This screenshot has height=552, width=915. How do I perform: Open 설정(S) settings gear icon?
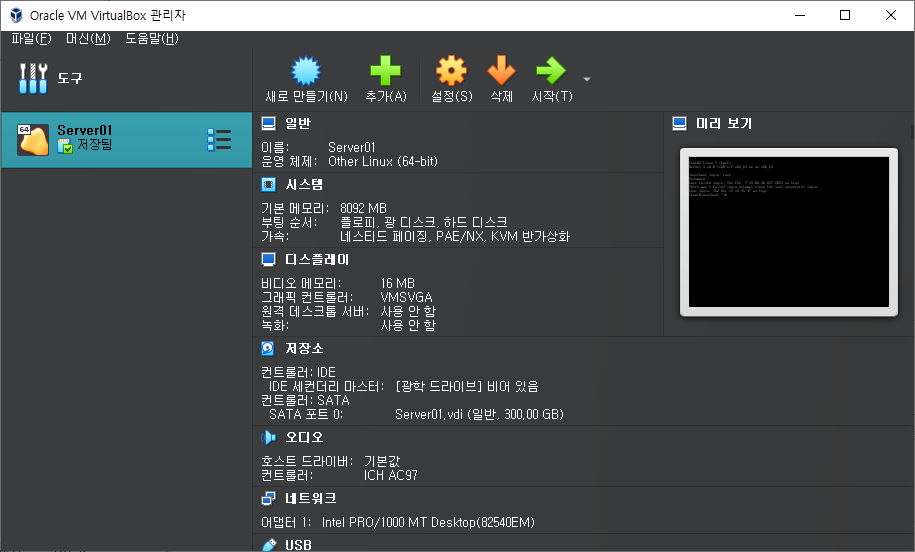pos(451,71)
